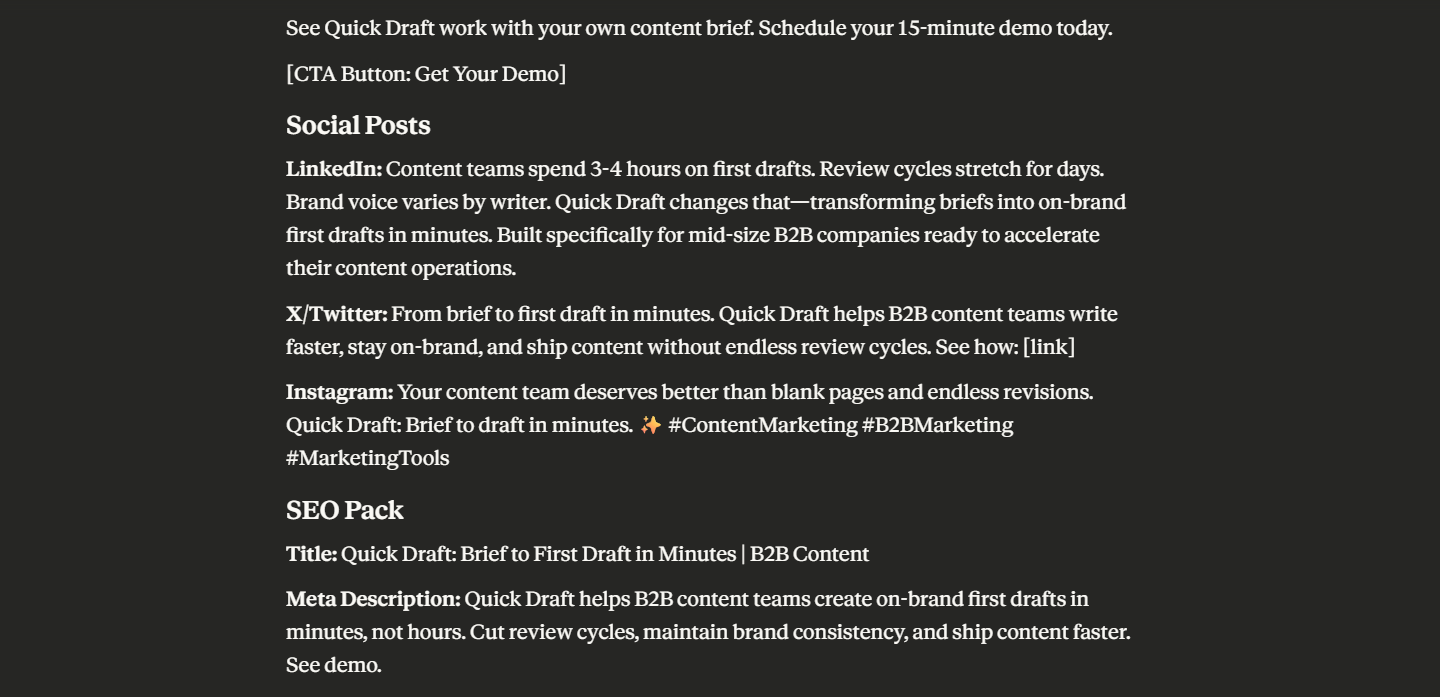Click the "SEO Pack" heading
Screen dimensions: 1440x697
(x=344, y=510)
